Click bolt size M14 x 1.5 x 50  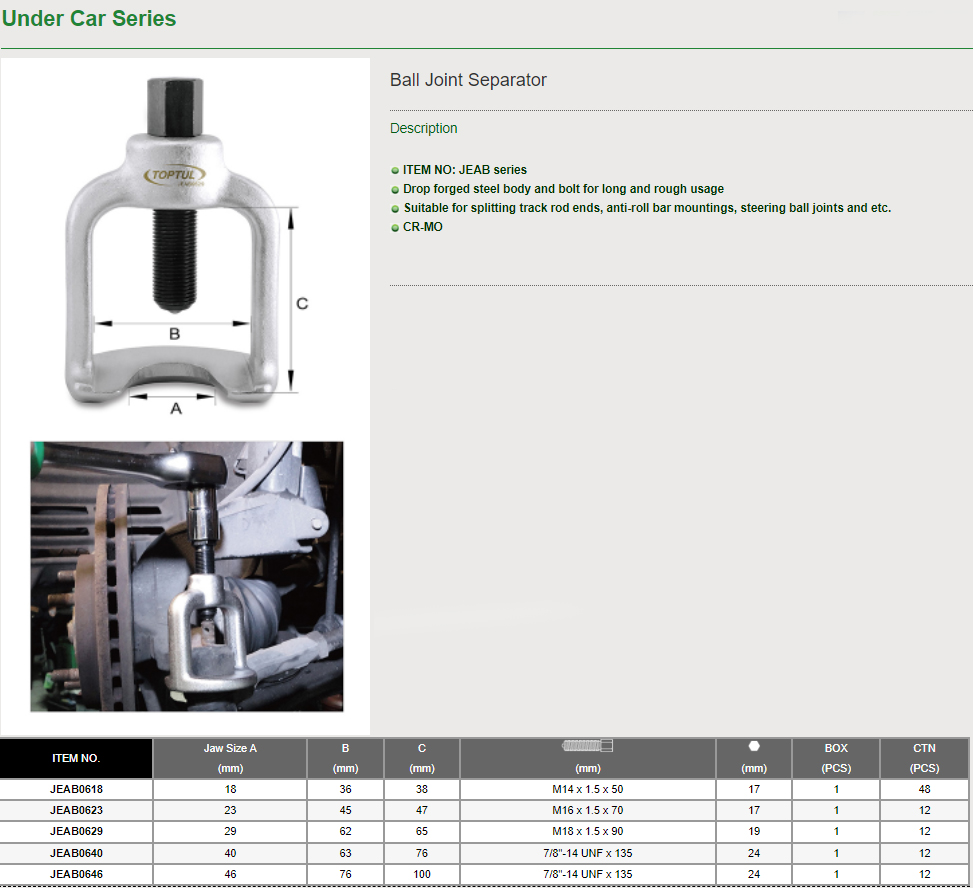pos(588,789)
